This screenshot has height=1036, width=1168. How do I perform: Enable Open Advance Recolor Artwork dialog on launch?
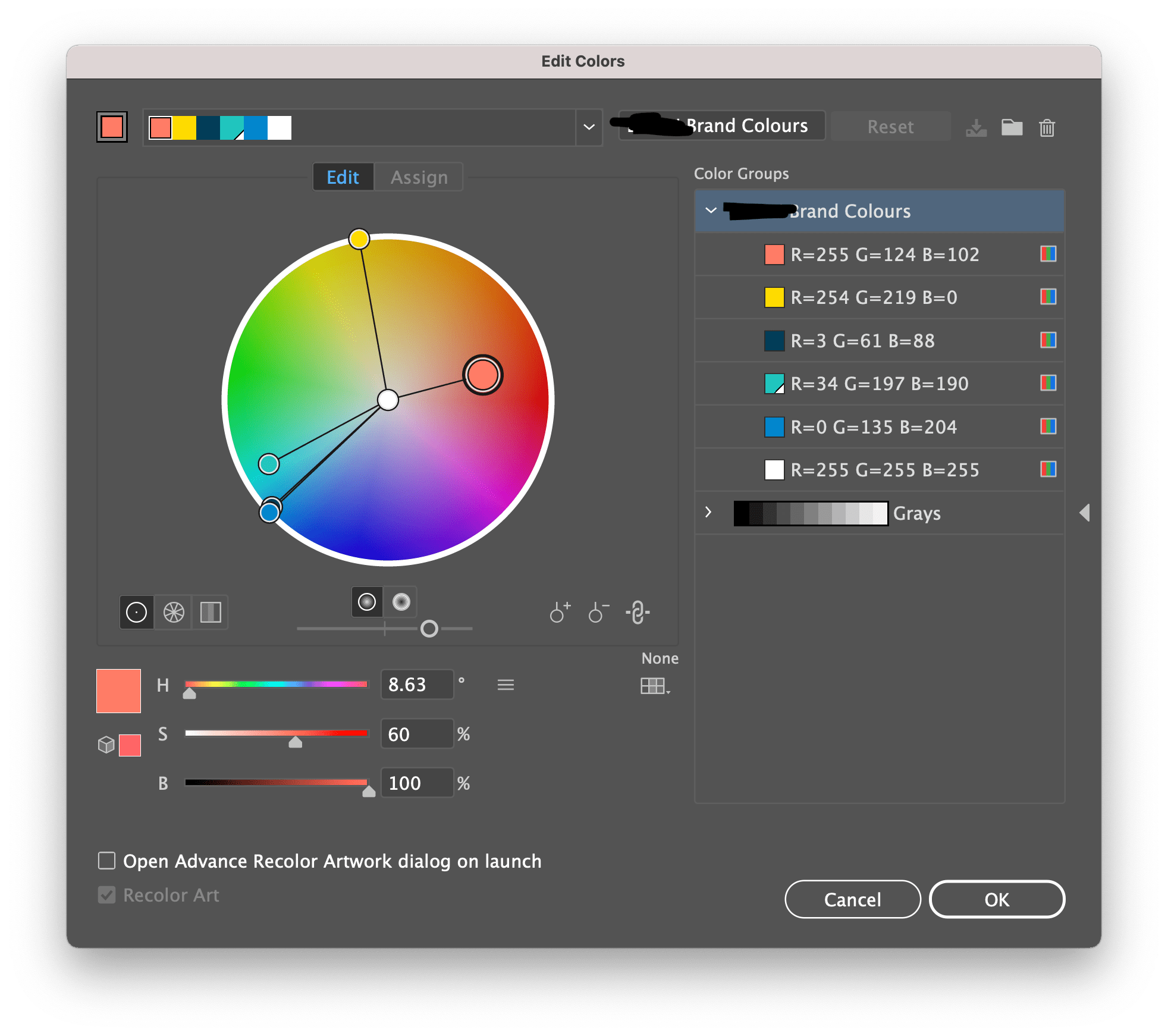107,861
